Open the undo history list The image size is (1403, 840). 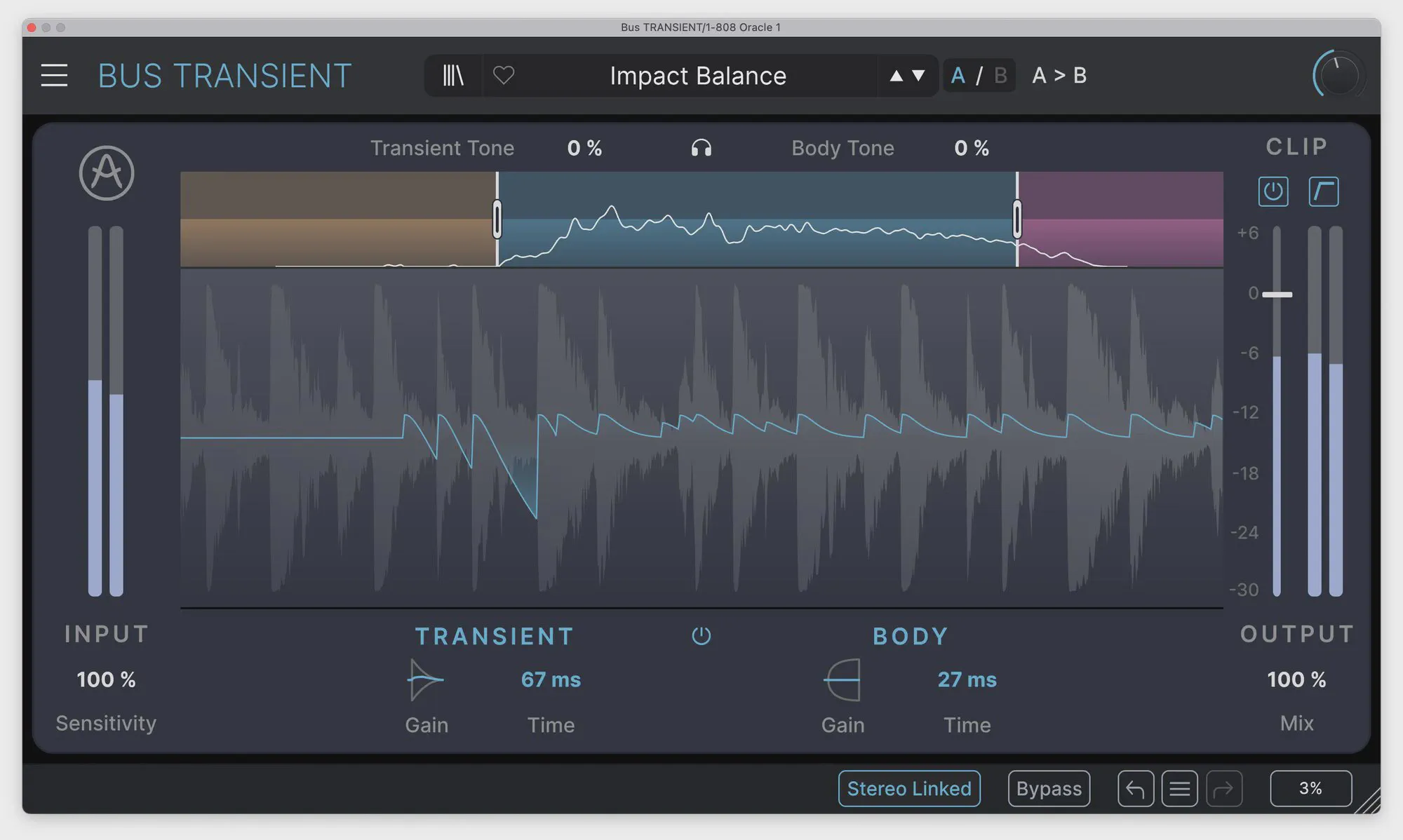coord(1179,789)
